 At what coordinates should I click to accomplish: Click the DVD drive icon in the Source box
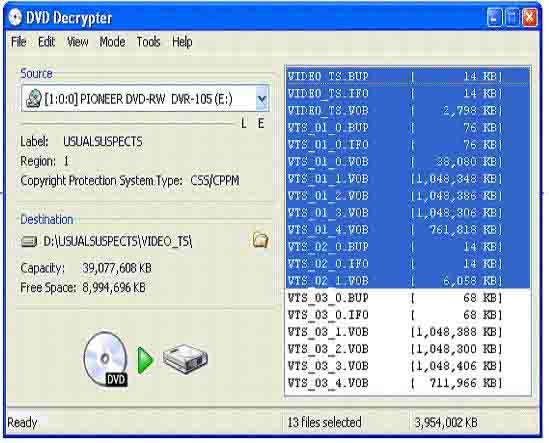(x=34, y=99)
